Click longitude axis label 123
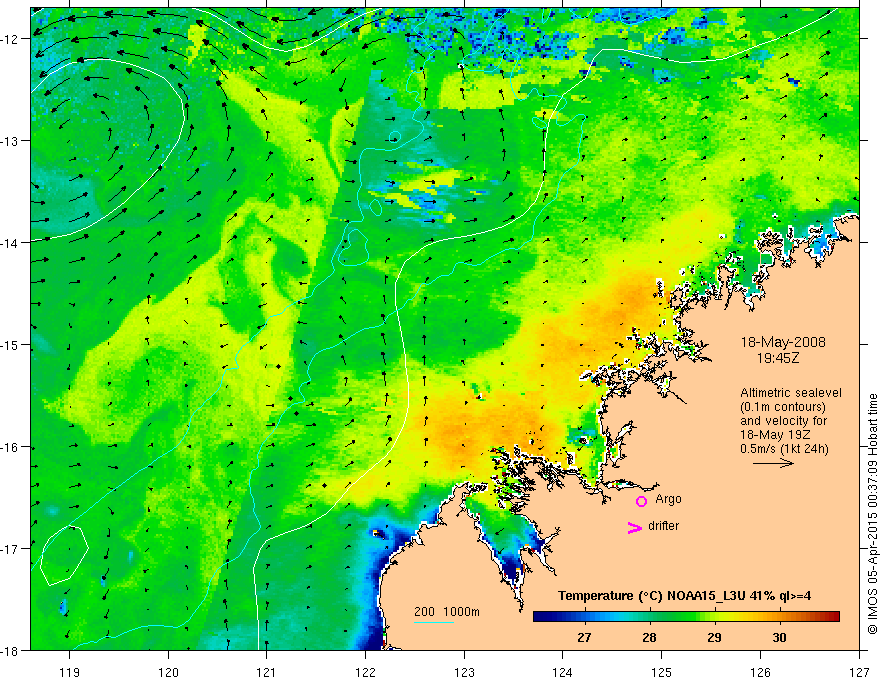This screenshot has width=880, height=680. (464, 672)
